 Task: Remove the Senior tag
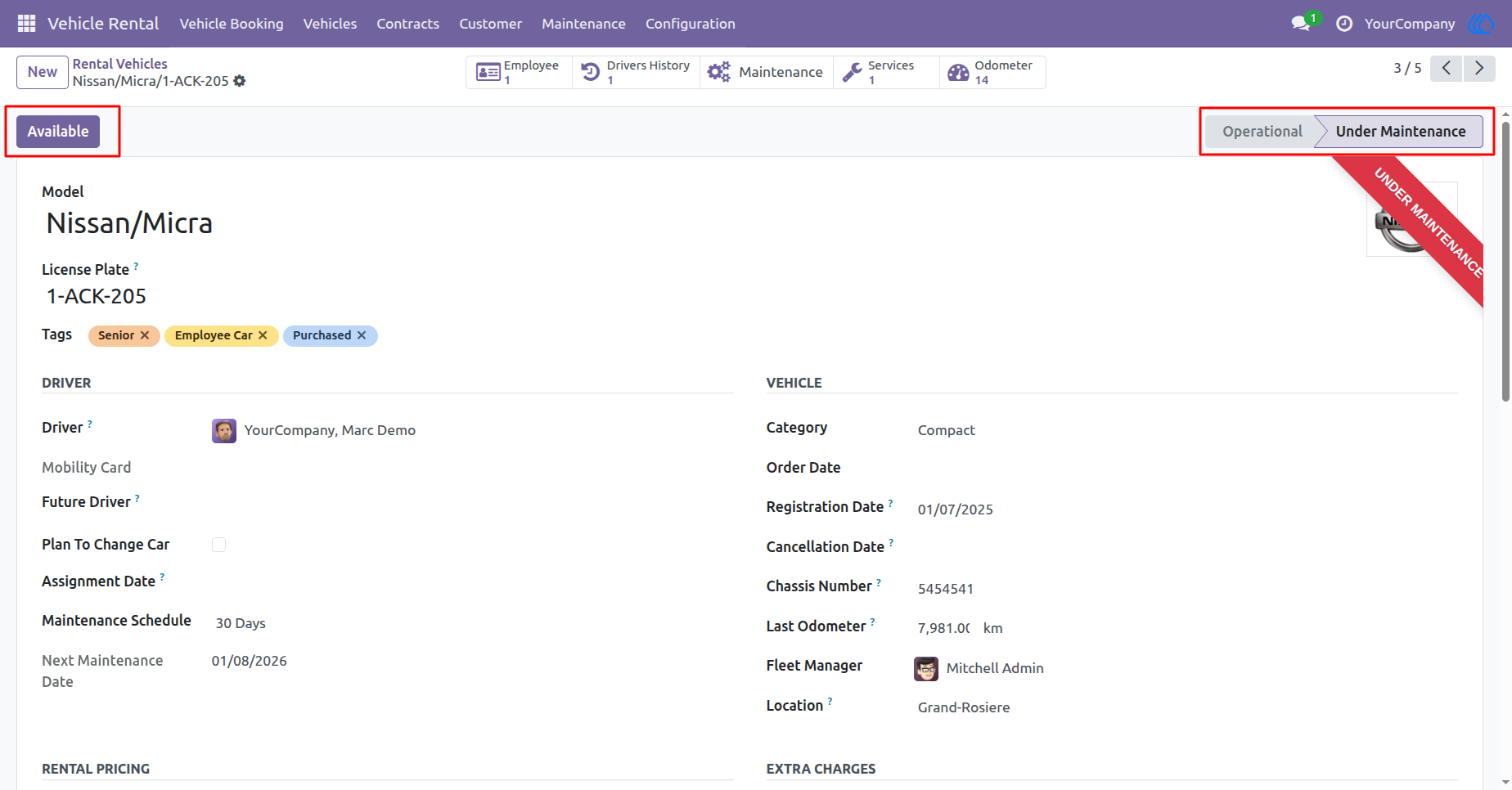coord(145,335)
